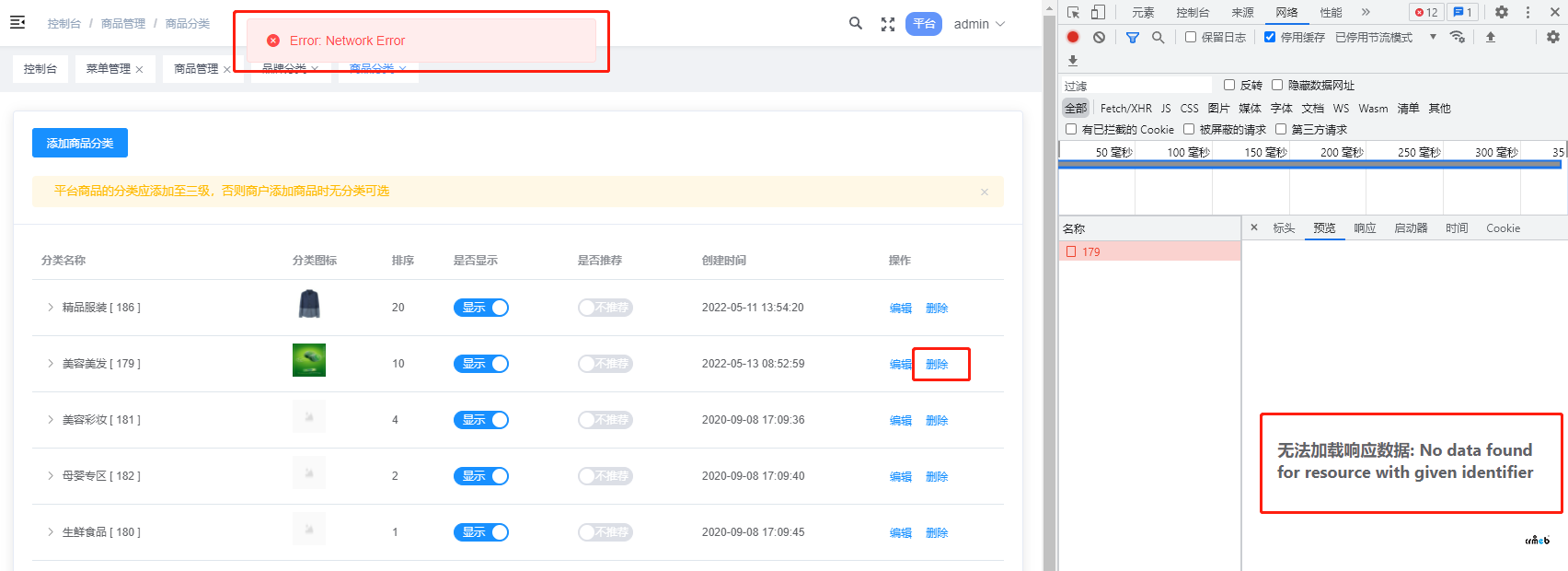
Task: Clear the network log with the block icon
Action: tap(1099, 37)
